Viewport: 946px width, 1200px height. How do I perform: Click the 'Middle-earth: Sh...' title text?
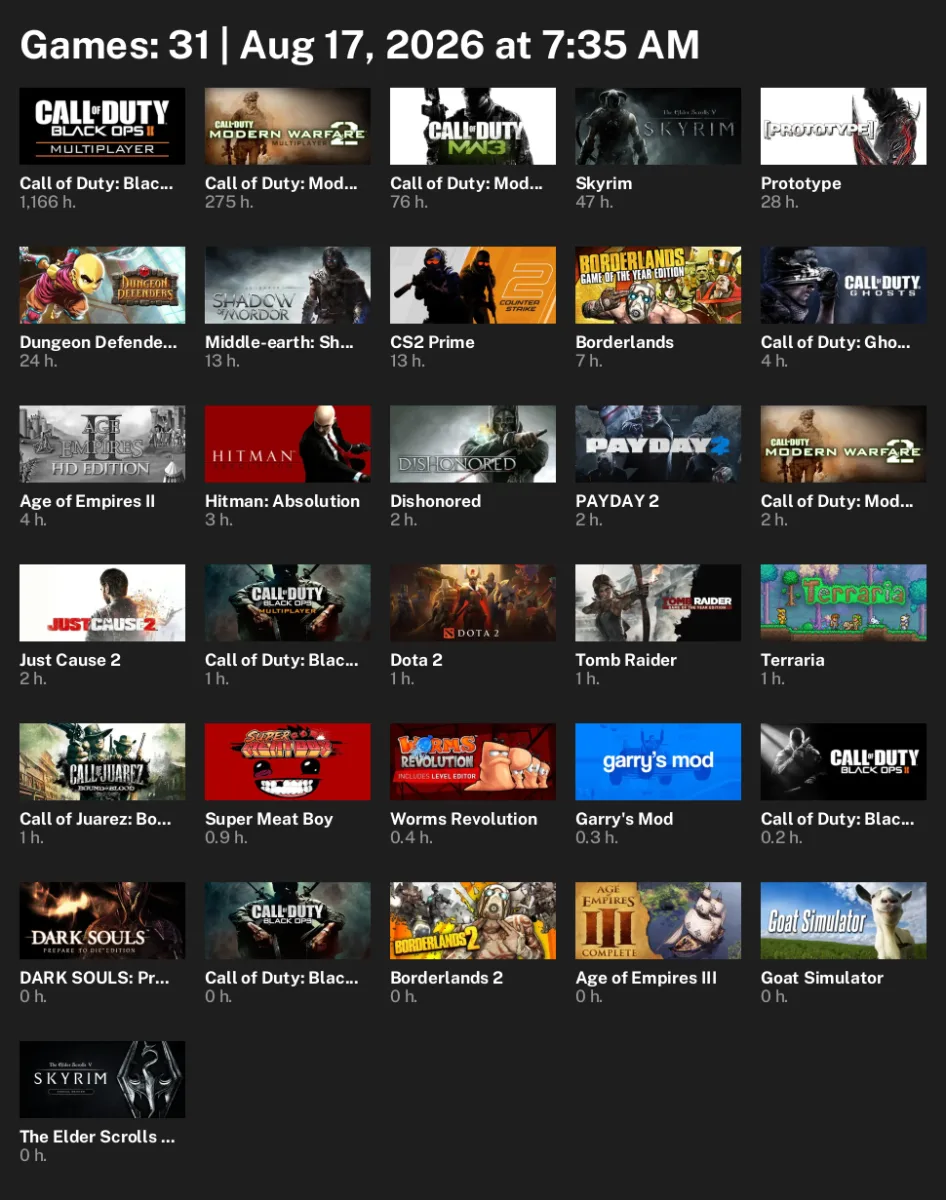pos(279,342)
